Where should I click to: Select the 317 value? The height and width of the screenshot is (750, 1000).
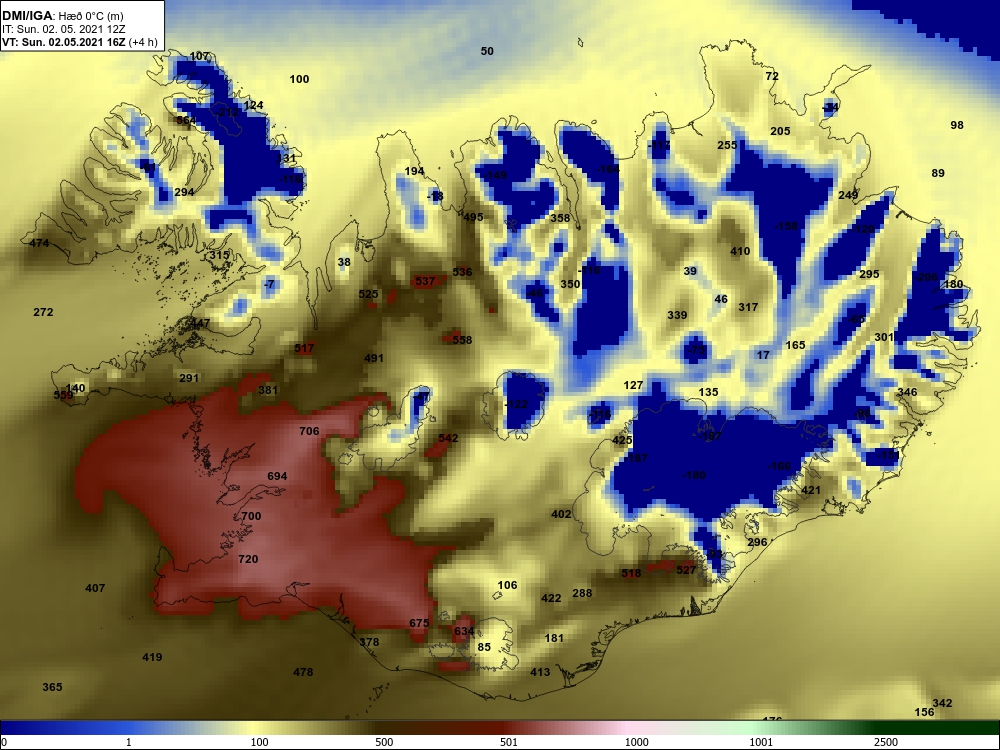pos(748,307)
